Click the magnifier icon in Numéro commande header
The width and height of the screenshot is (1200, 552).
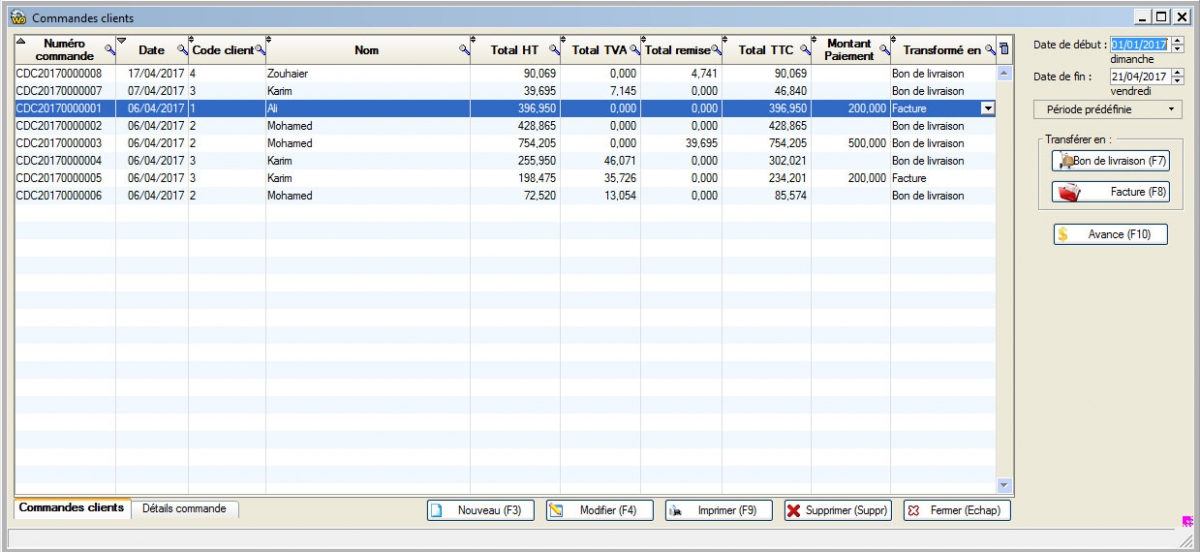pos(109,50)
